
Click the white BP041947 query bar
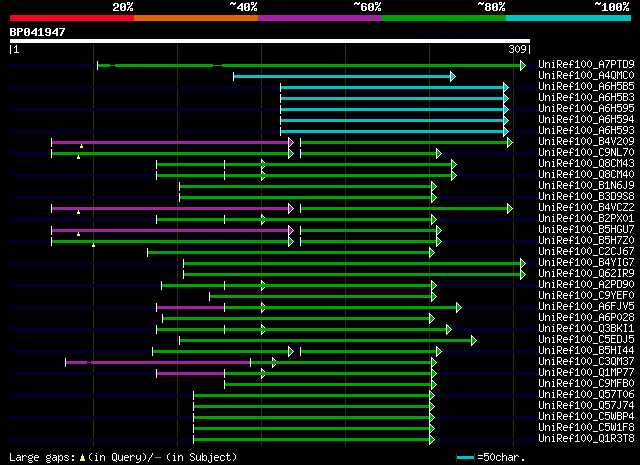click(270, 41)
